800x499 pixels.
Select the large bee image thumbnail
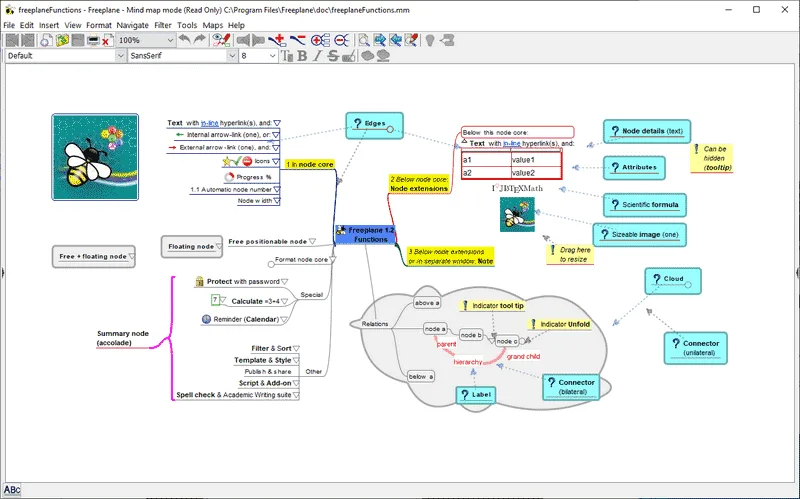[95, 157]
